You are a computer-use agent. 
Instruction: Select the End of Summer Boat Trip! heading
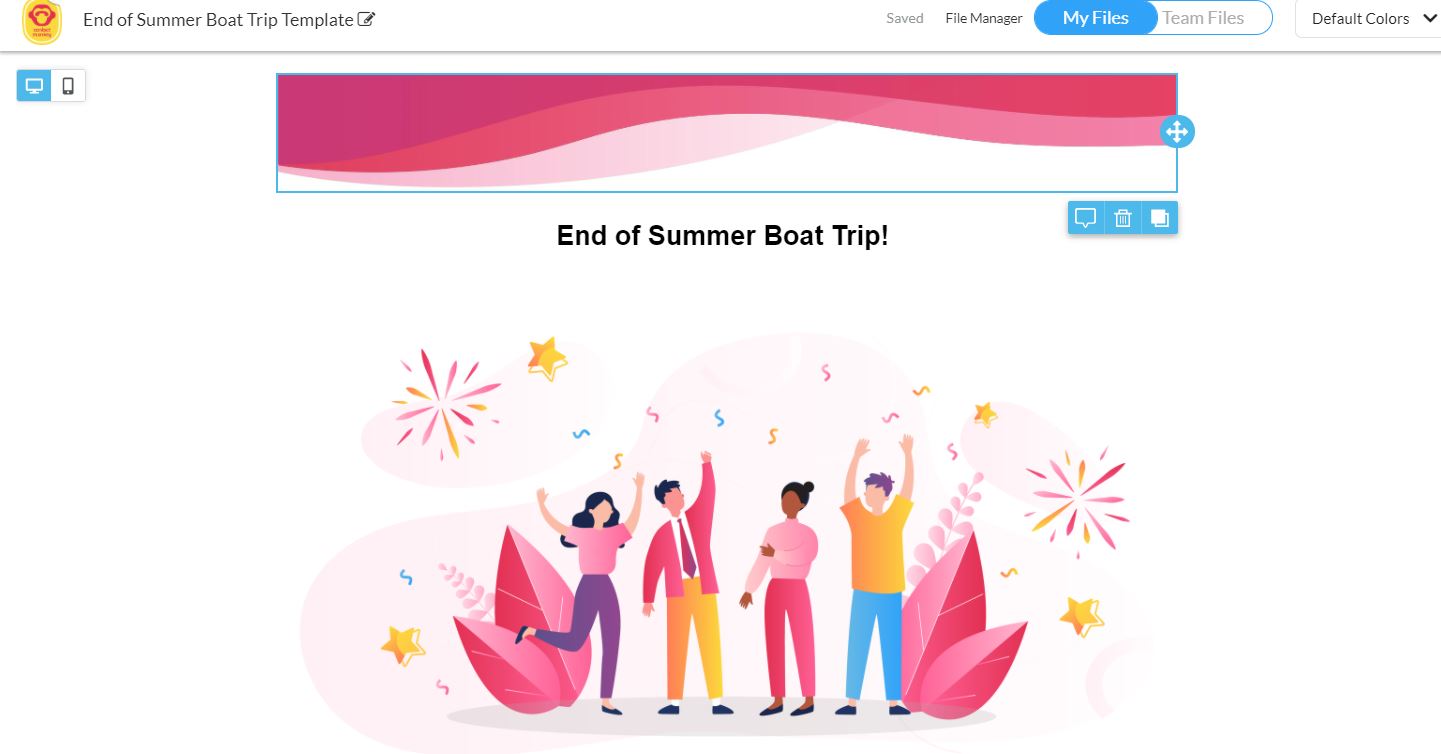pos(722,236)
